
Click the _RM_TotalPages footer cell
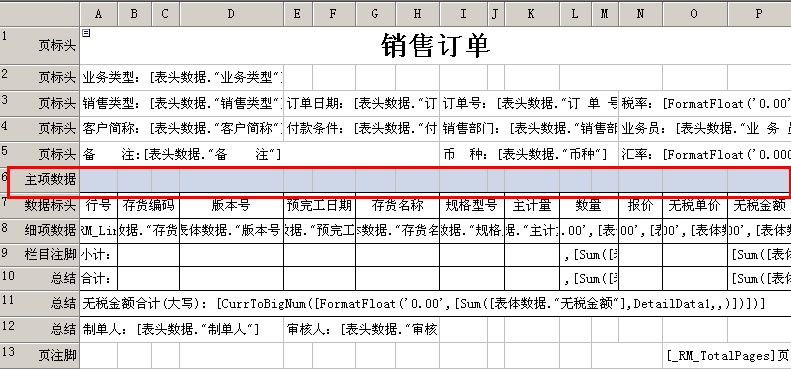(x=726, y=356)
